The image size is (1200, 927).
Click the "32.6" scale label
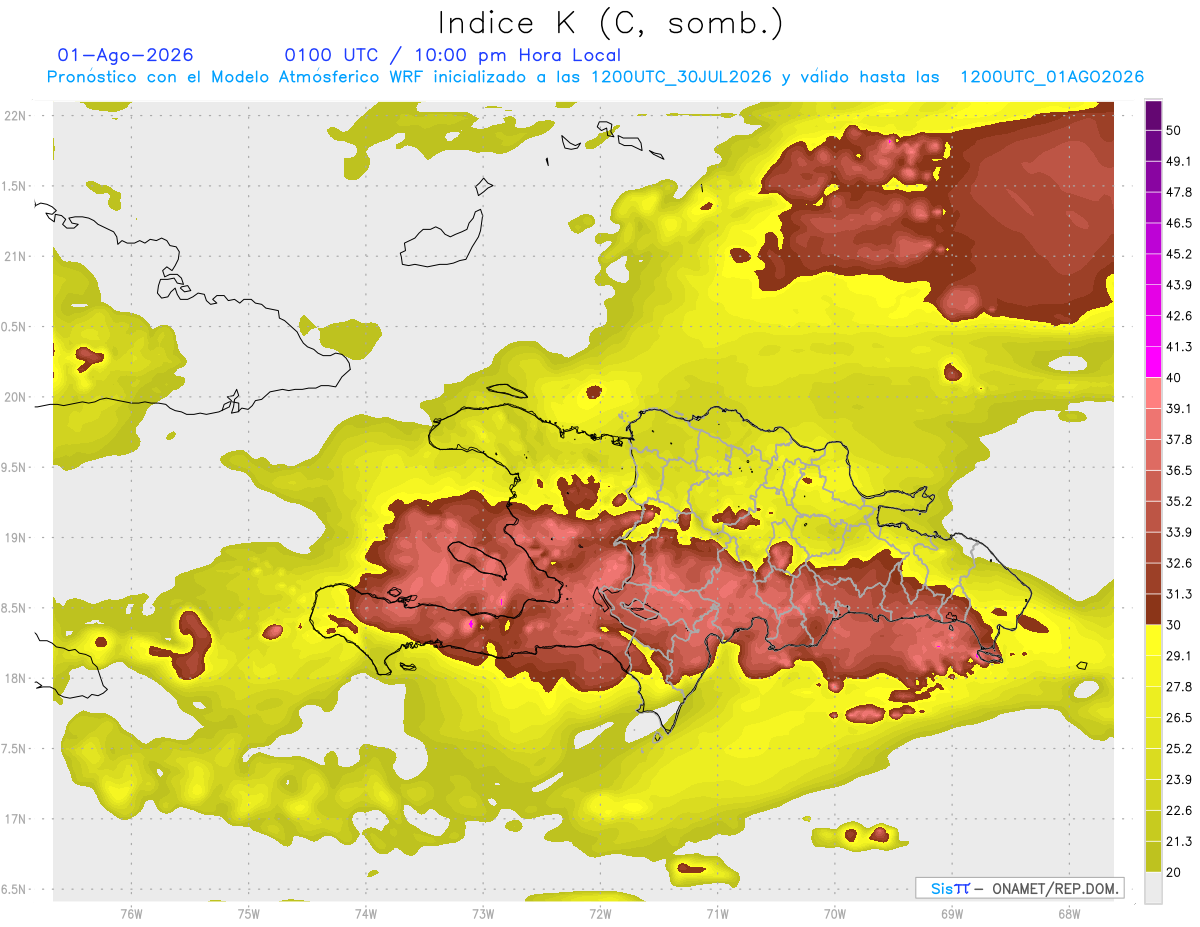[x=1180, y=563]
